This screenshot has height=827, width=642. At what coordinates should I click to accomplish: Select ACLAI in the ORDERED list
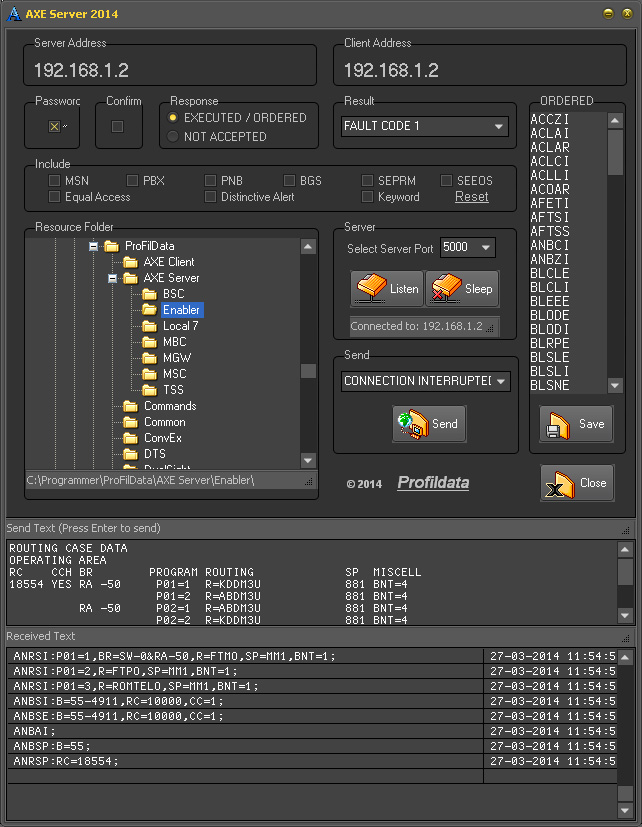pyautogui.click(x=549, y=133)
